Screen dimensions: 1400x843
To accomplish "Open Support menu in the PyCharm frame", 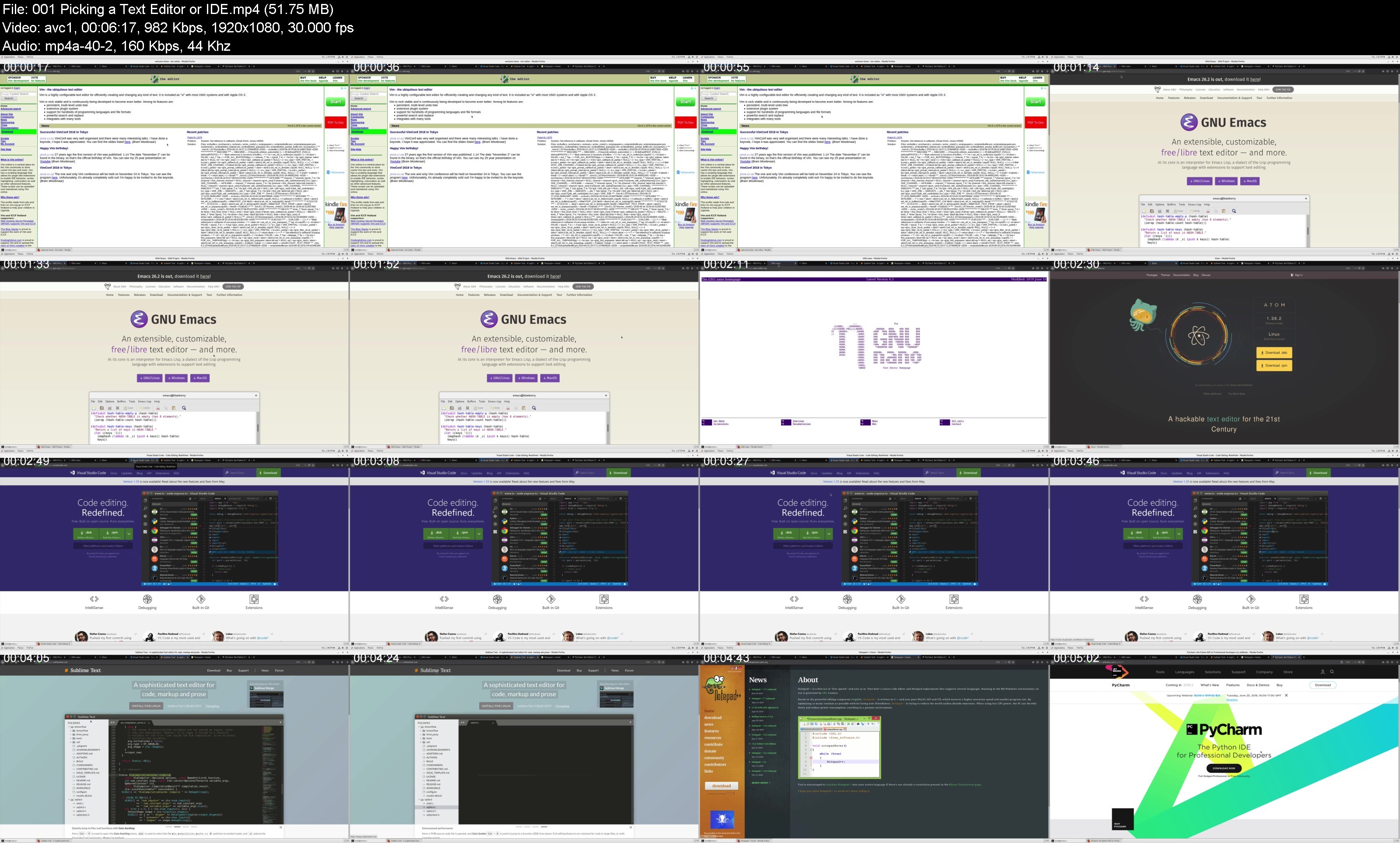I will click(x=1238, y=672).
